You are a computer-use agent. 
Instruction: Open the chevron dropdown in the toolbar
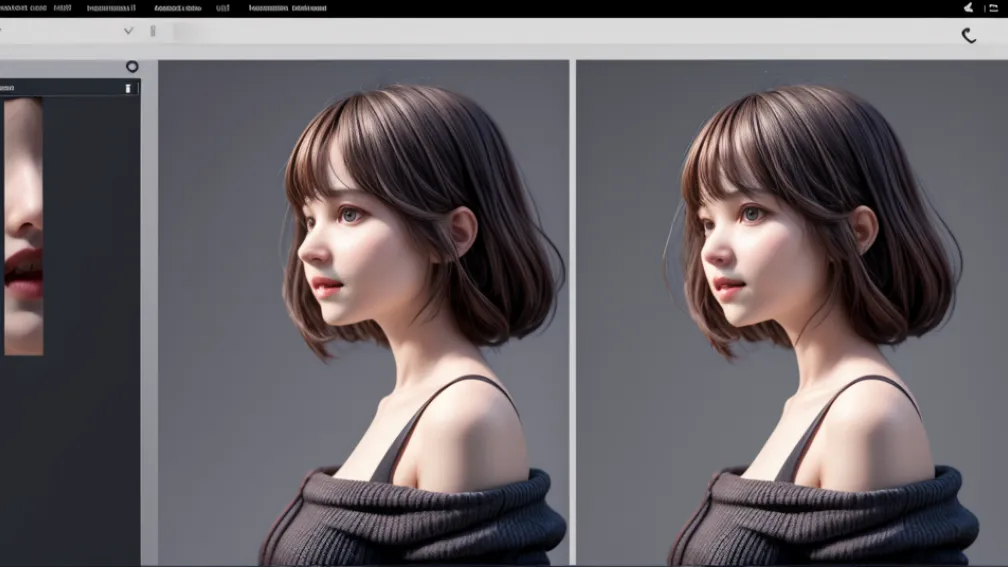click(x=129, y=31)
